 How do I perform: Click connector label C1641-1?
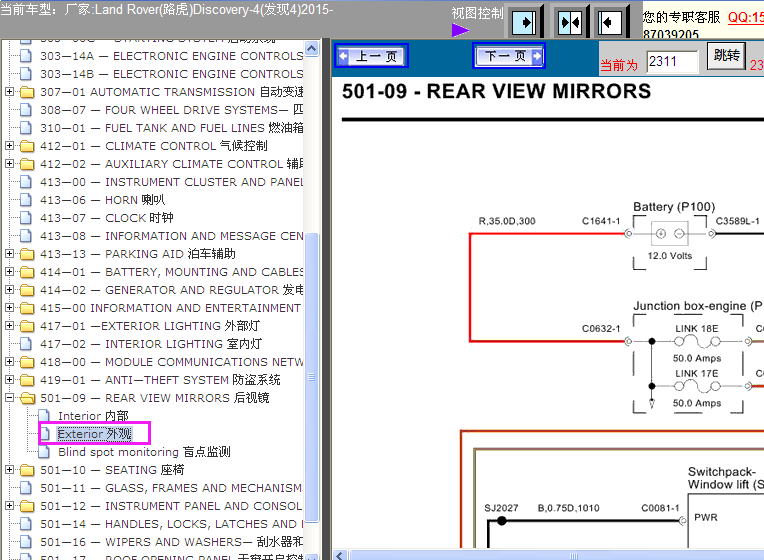pyautogui.click(x=601, y=221)
